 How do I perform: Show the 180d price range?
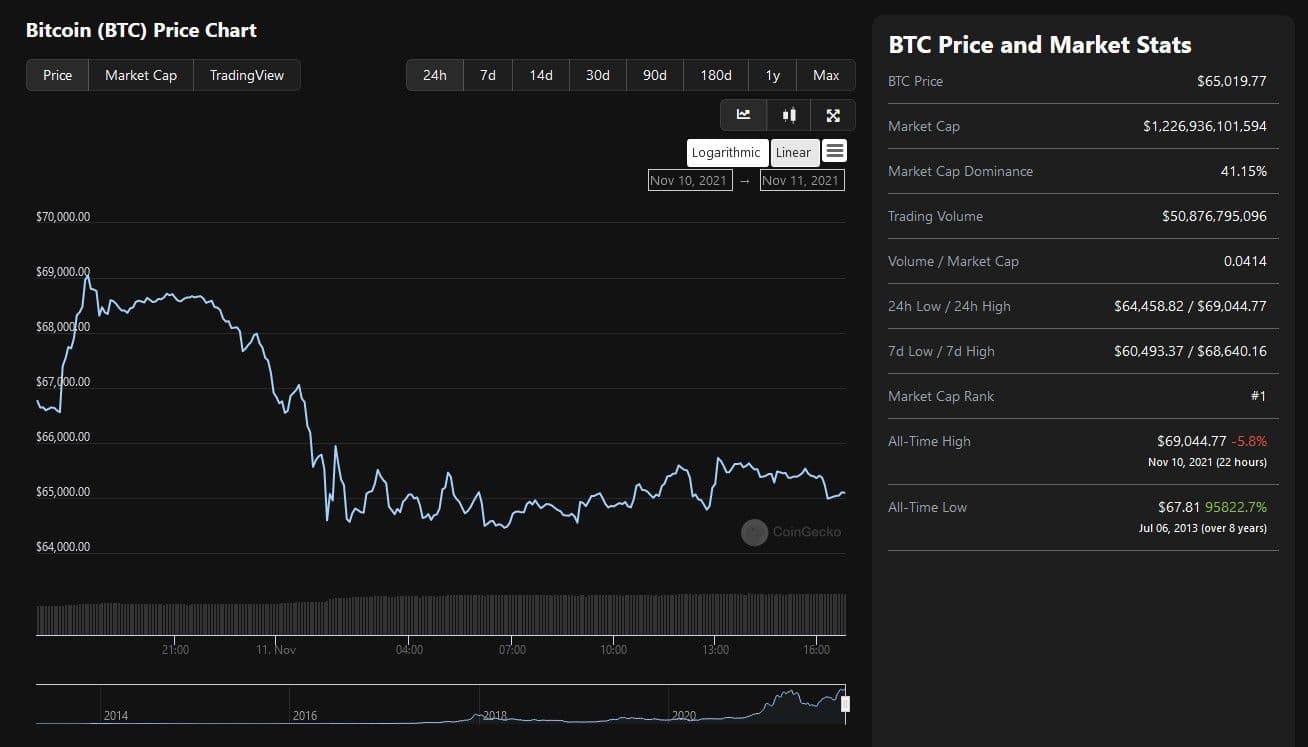click(x=716, y=75)
